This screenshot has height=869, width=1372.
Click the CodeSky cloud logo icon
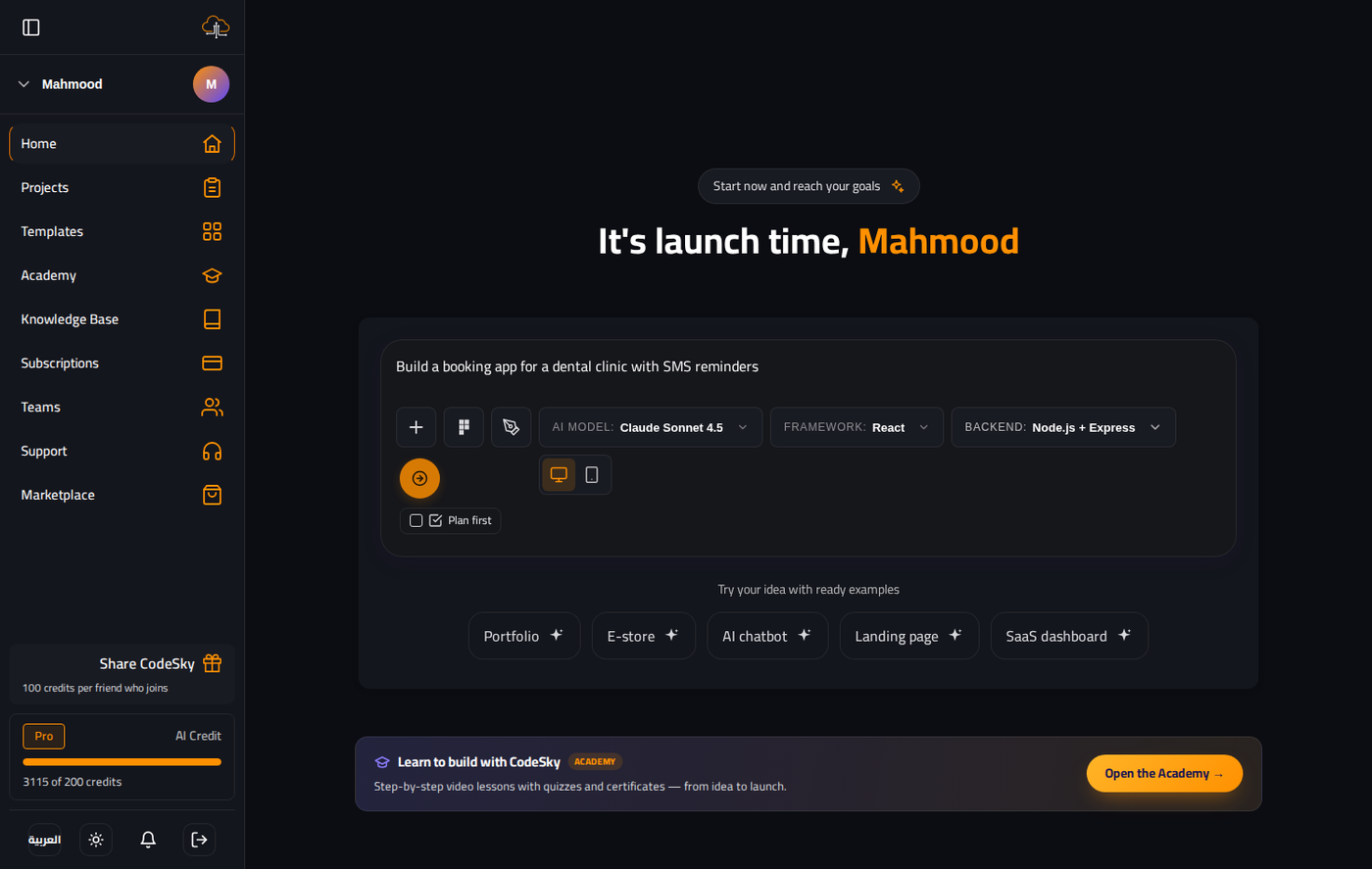point(215,26)
